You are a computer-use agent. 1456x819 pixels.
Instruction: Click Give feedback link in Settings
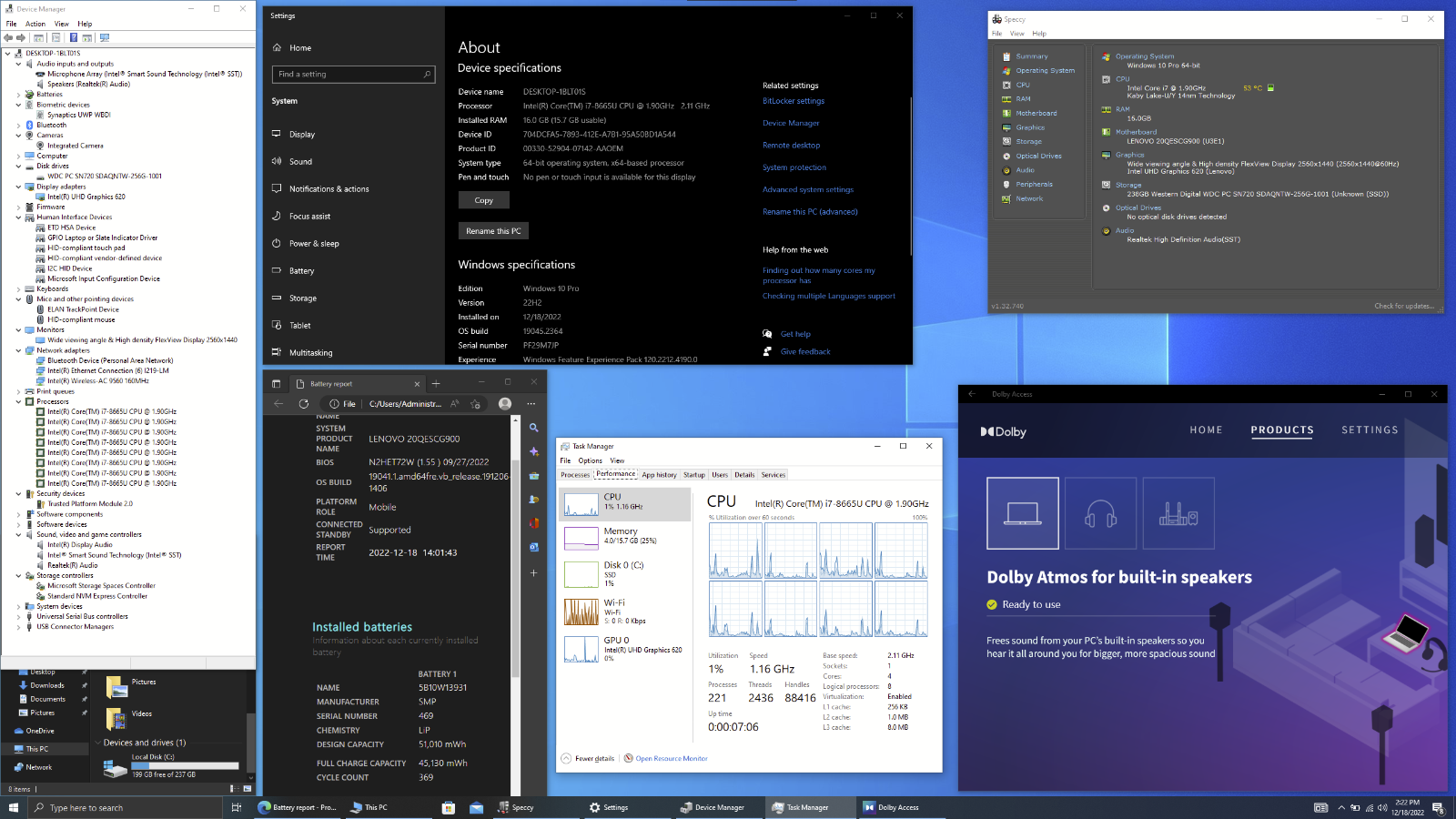tap(805, 351)
